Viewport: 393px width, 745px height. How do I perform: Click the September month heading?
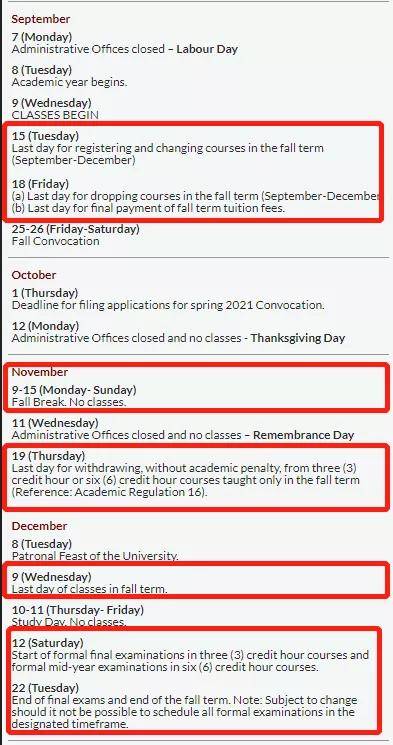point(41,19)
